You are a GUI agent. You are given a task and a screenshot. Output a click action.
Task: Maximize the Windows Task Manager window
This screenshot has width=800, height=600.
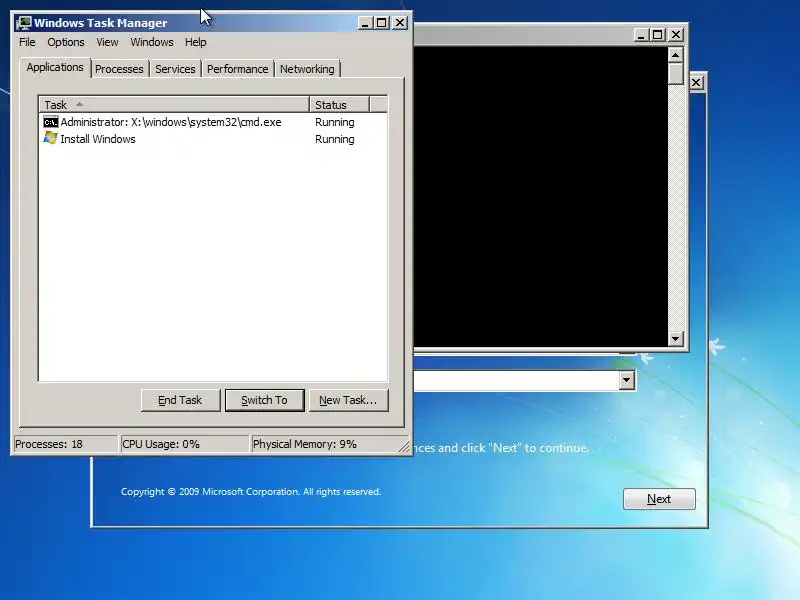tap(382, 23)
